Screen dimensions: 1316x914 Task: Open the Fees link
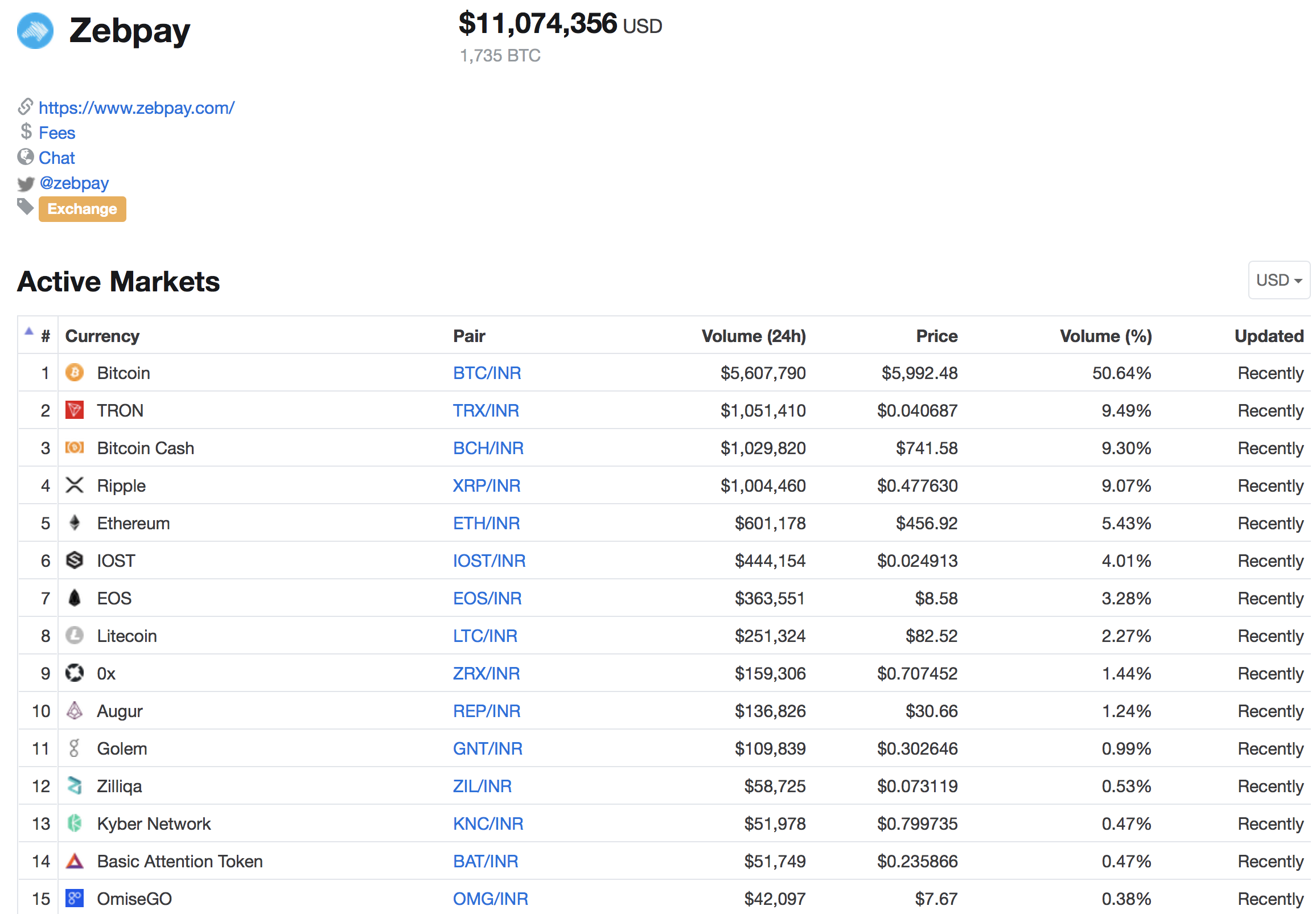click(57, 133)
